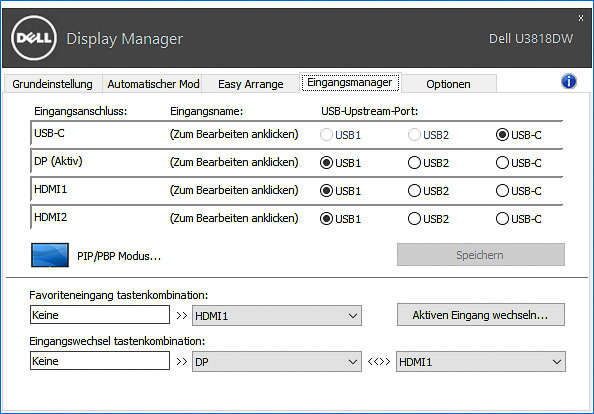Edit the input name for HDMI2
The image size is (594, 414).
(x=234, y=218)
